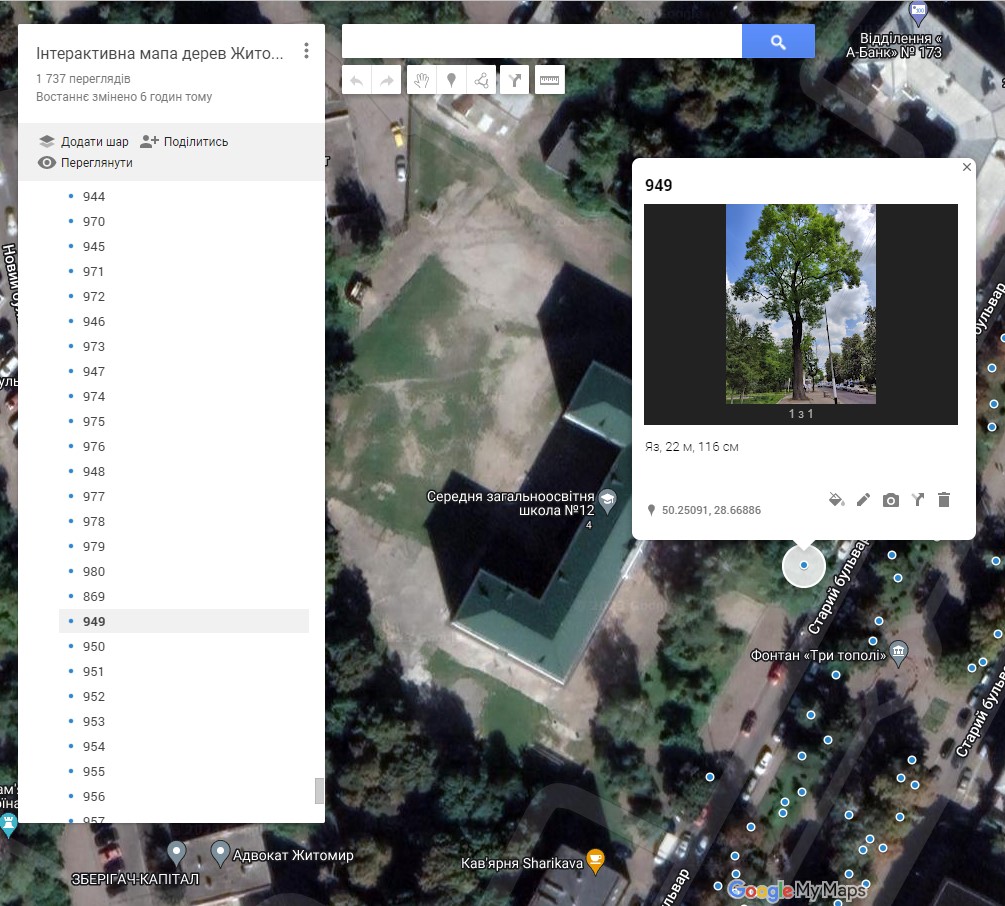
Task: Open the style paint bucket in popup
Action: coord(837,500)
